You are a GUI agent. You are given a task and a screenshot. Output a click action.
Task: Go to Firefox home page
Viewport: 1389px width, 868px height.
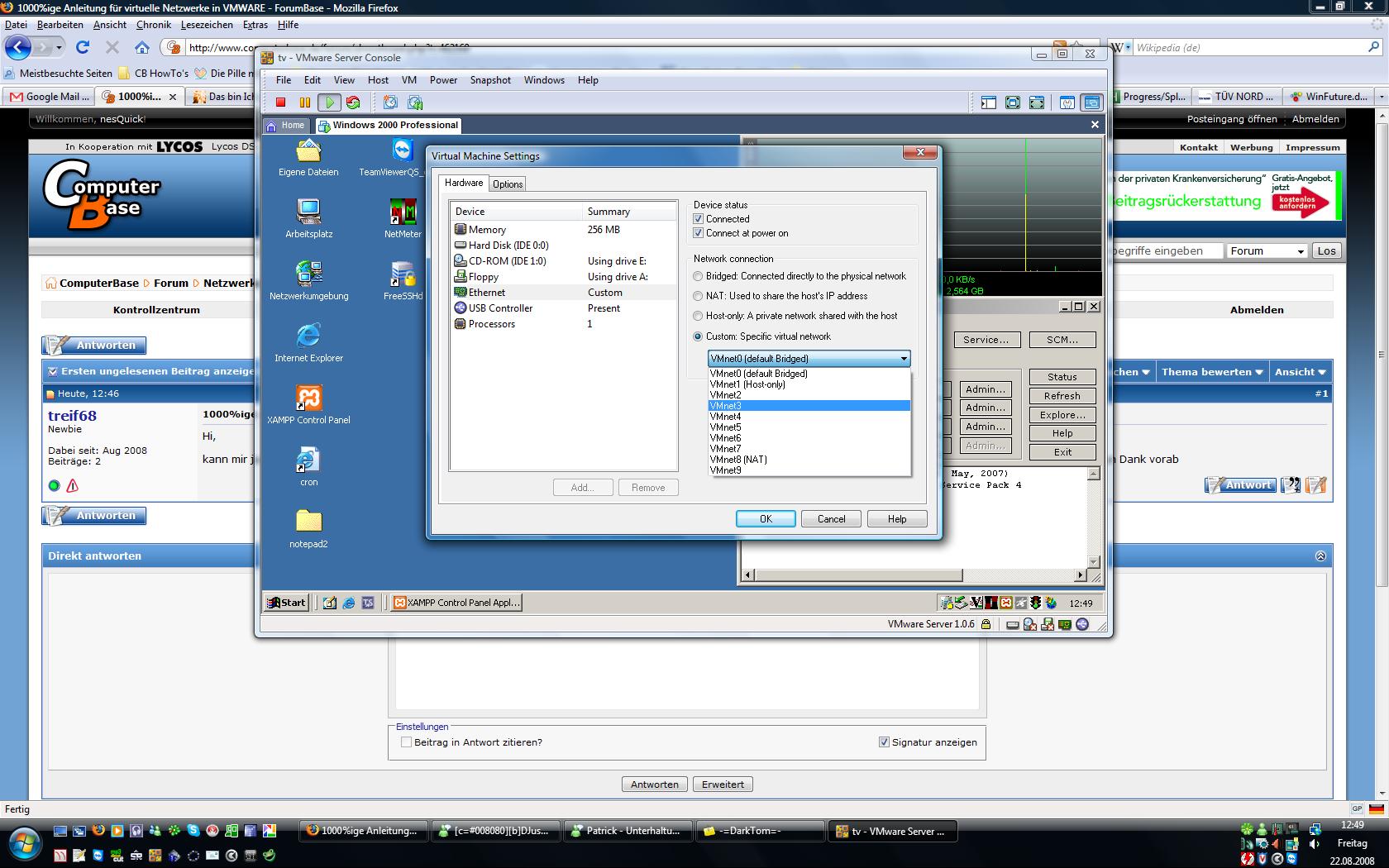point(142,47)
